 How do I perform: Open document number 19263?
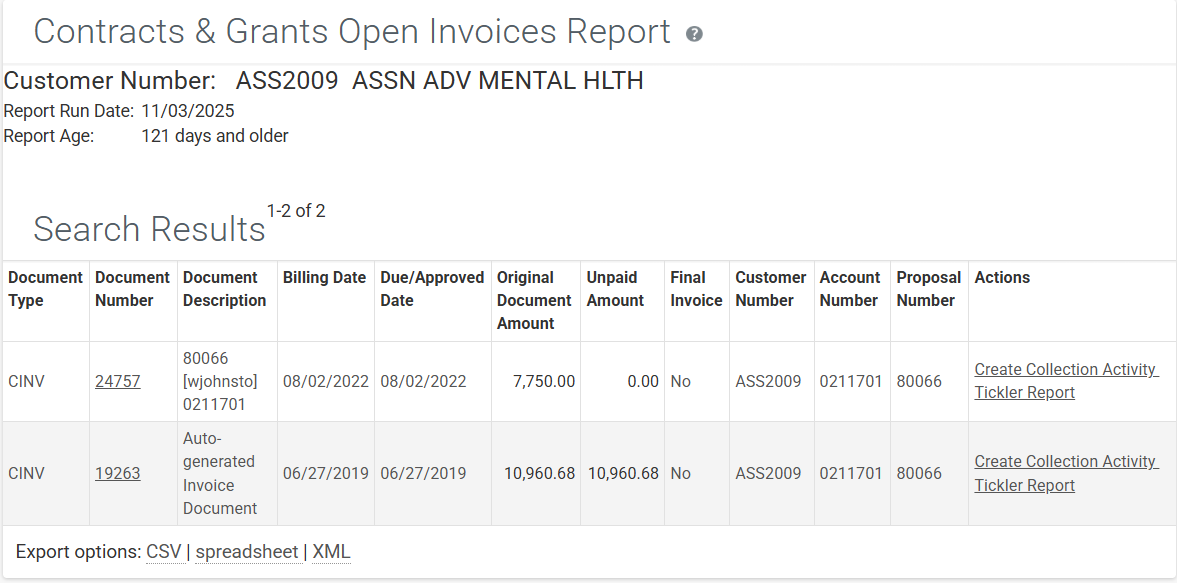[117, 473]
